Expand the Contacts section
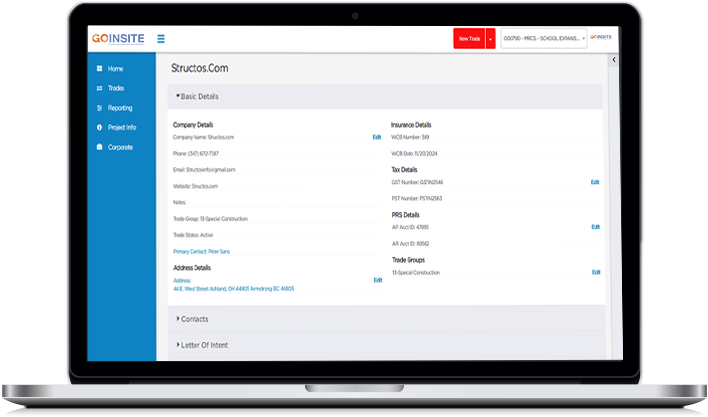 pos(194,319)
